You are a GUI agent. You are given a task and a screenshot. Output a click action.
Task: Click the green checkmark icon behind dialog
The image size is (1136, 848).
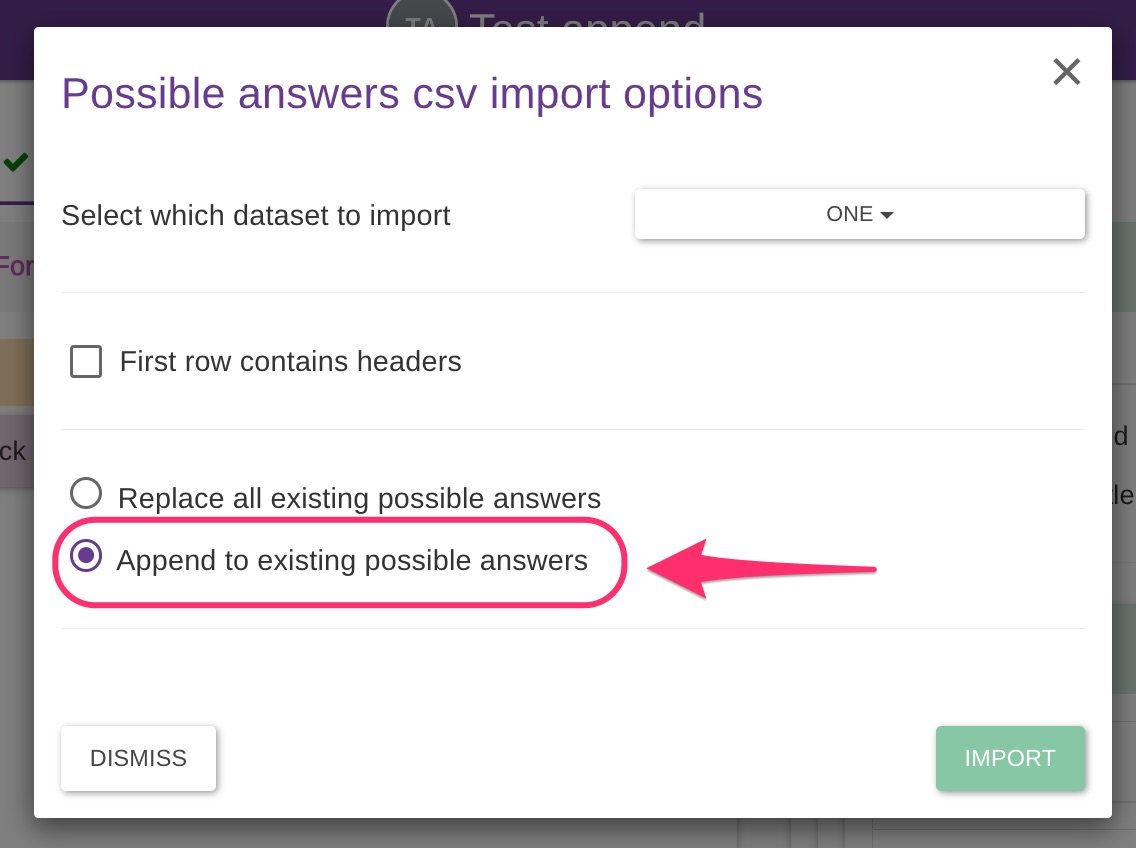15,162
